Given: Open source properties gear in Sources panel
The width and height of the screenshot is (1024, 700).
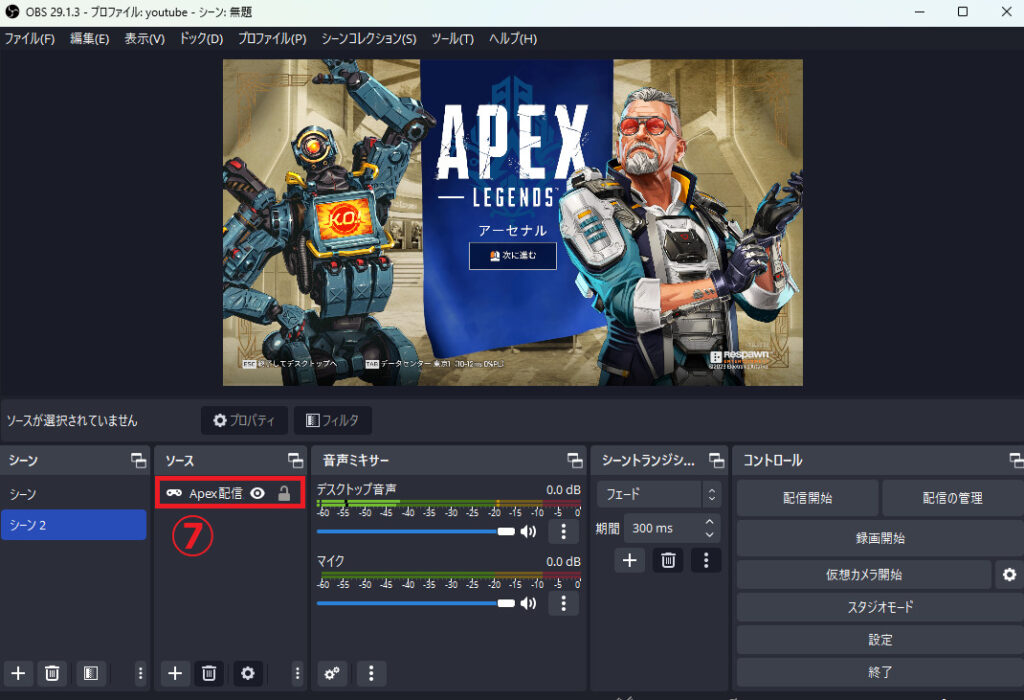Looking at the screenshot, I should (x=248, y=673).
